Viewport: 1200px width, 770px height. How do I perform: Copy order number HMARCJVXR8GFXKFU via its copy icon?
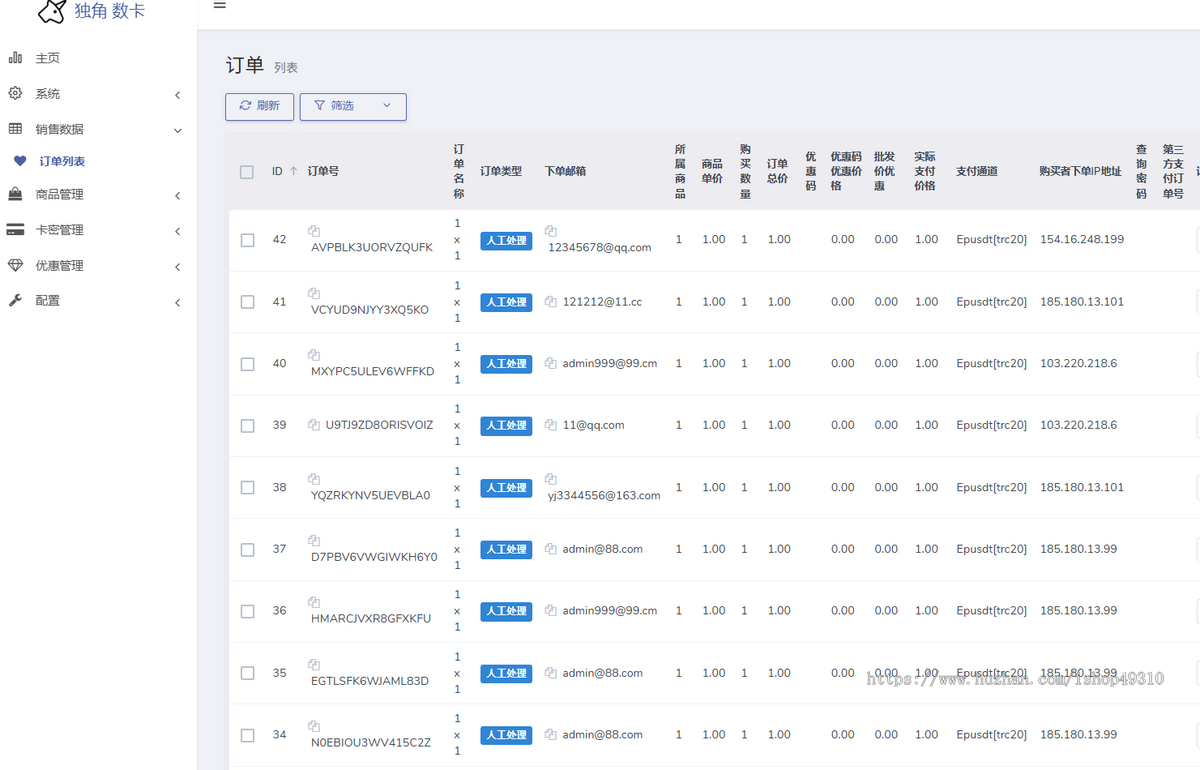coord(314,602)
